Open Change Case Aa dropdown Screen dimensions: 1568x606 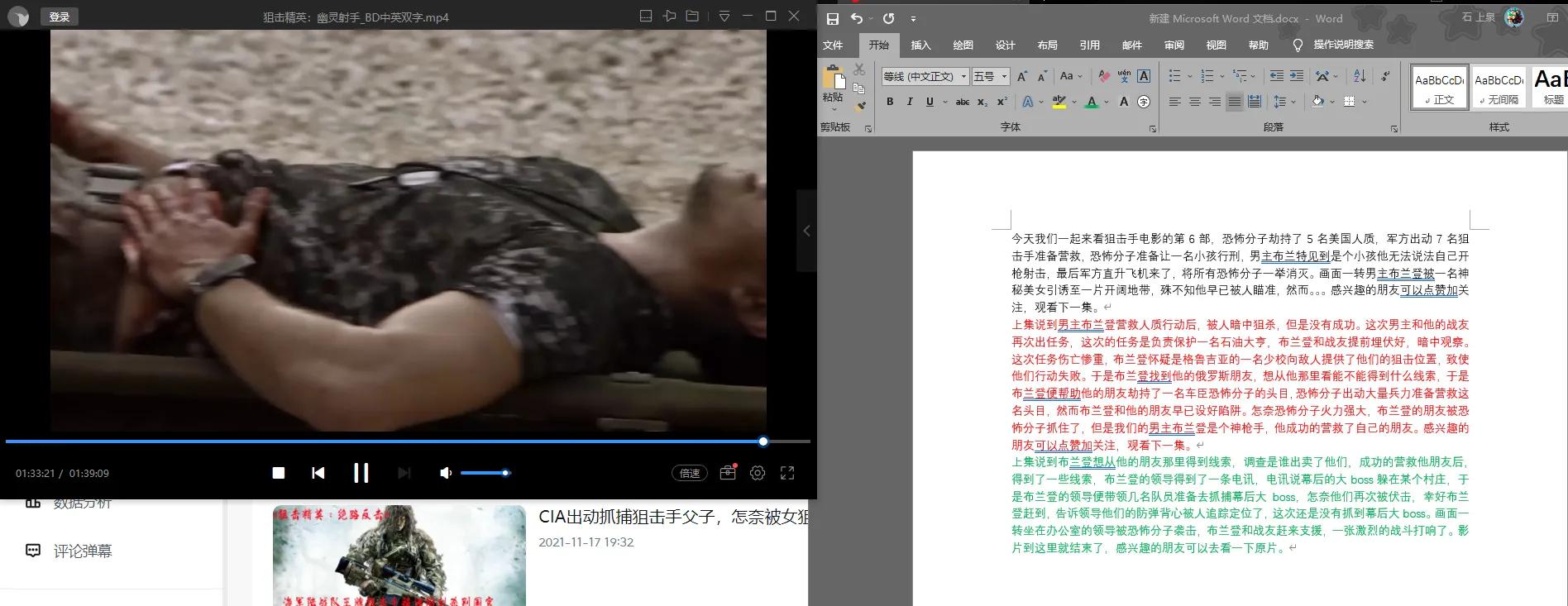click(1071, 76)
